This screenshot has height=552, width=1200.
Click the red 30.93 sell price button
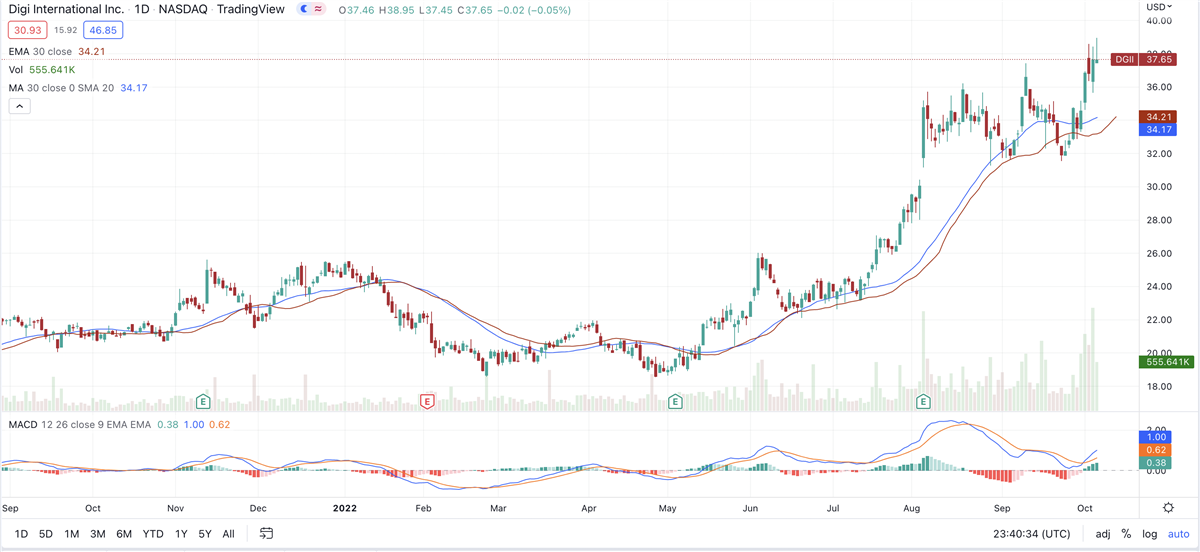(x=22, y=32)
